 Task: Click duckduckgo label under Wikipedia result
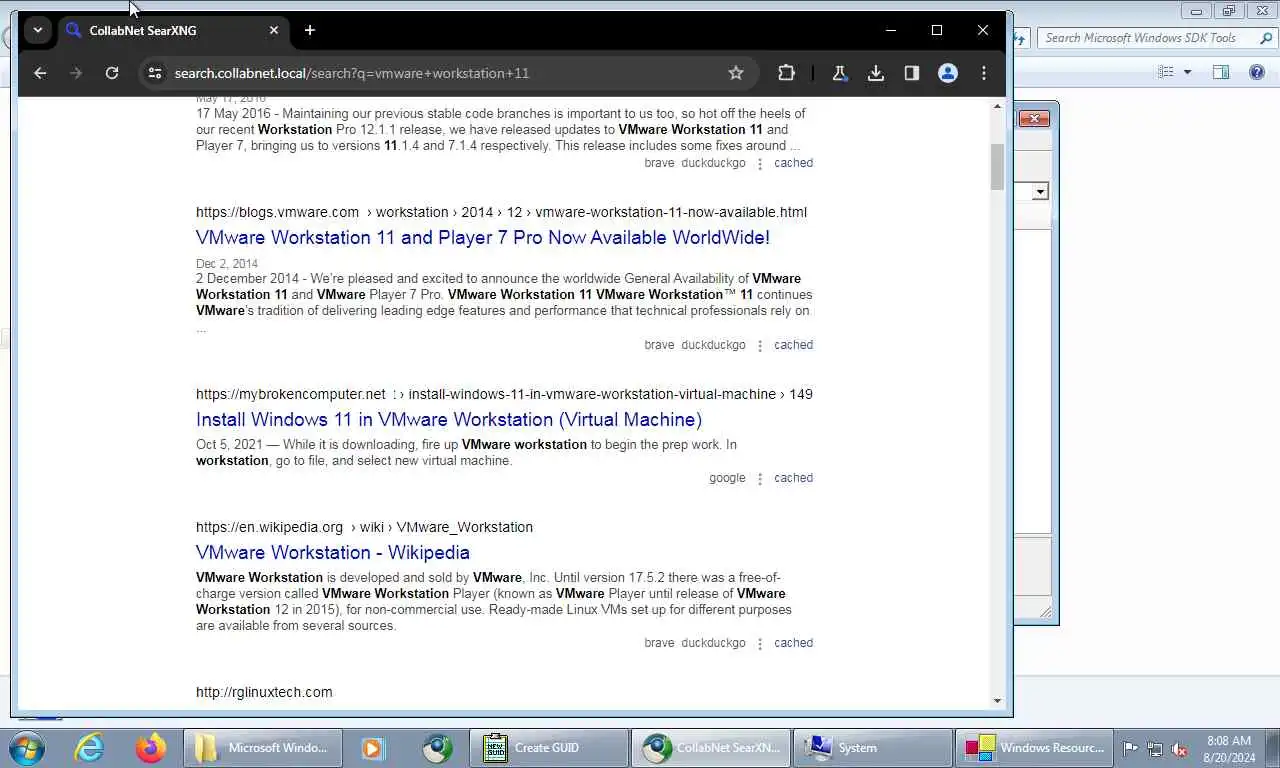pyautogui.click(x=713, y=643)
